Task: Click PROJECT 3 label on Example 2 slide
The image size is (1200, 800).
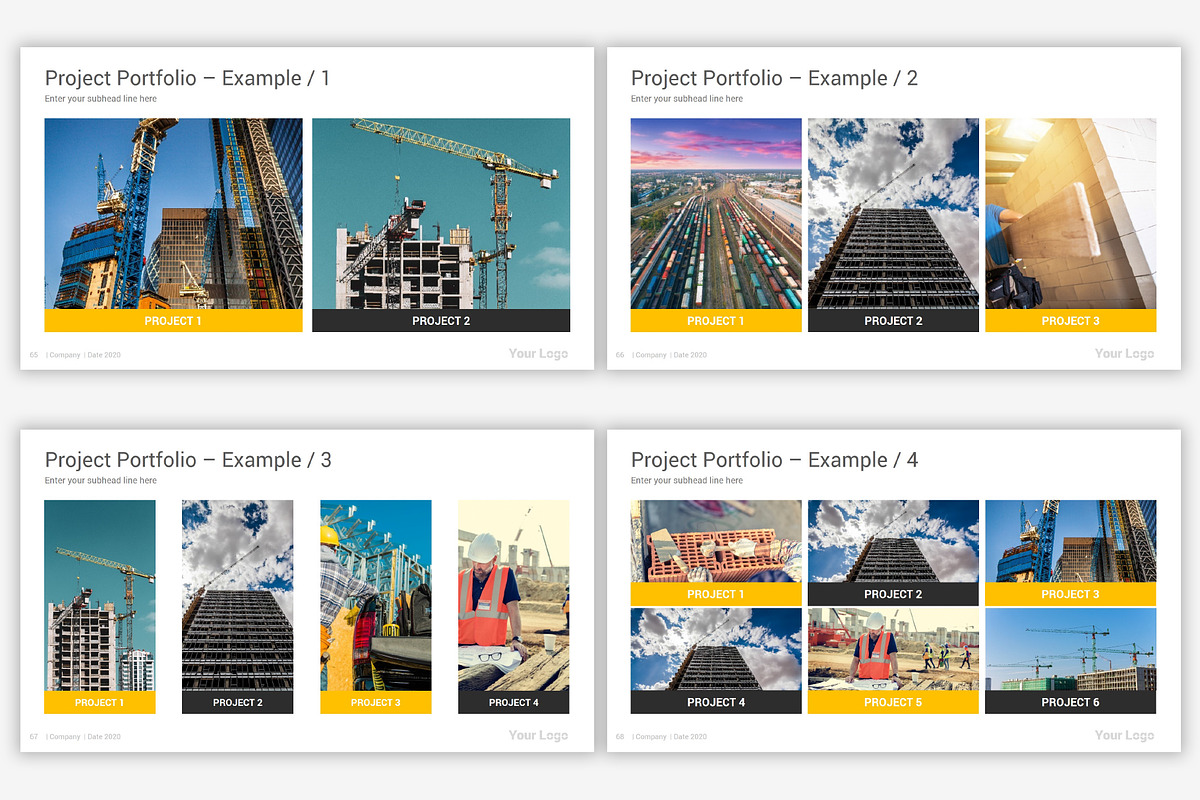Action: pos(1070,321)
